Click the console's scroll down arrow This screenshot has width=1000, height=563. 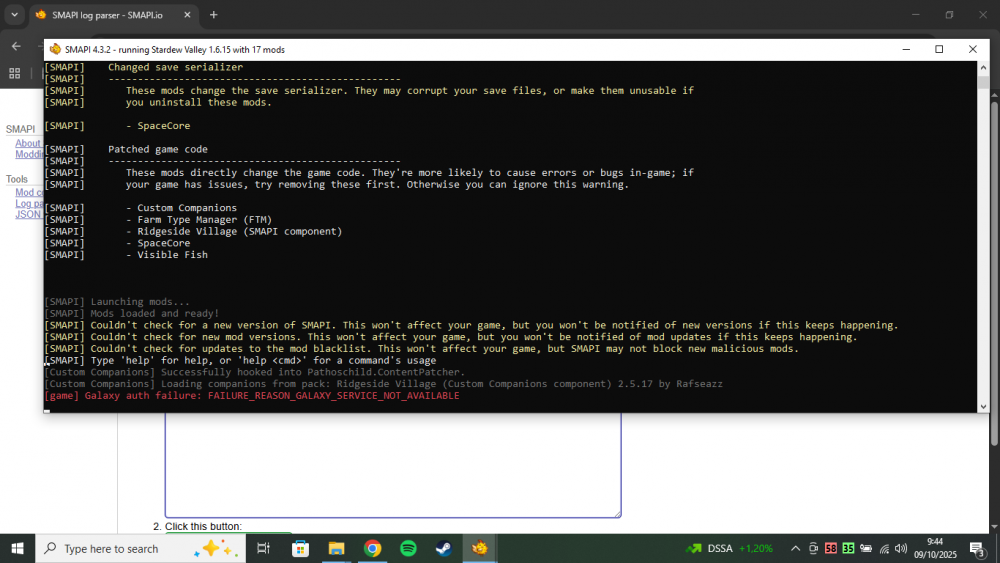[x=983, y=406]
